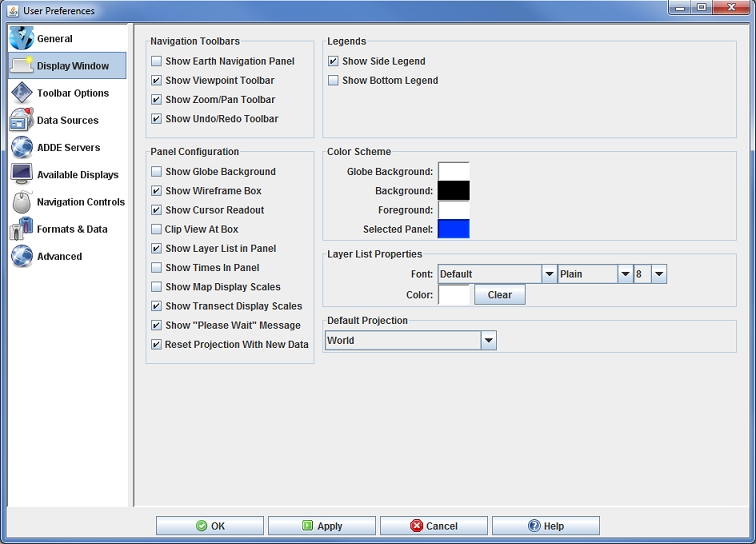This screenshot has width=756, height=544.
Task: Click the General globe icon in sidebar
Action: point(22,39)
